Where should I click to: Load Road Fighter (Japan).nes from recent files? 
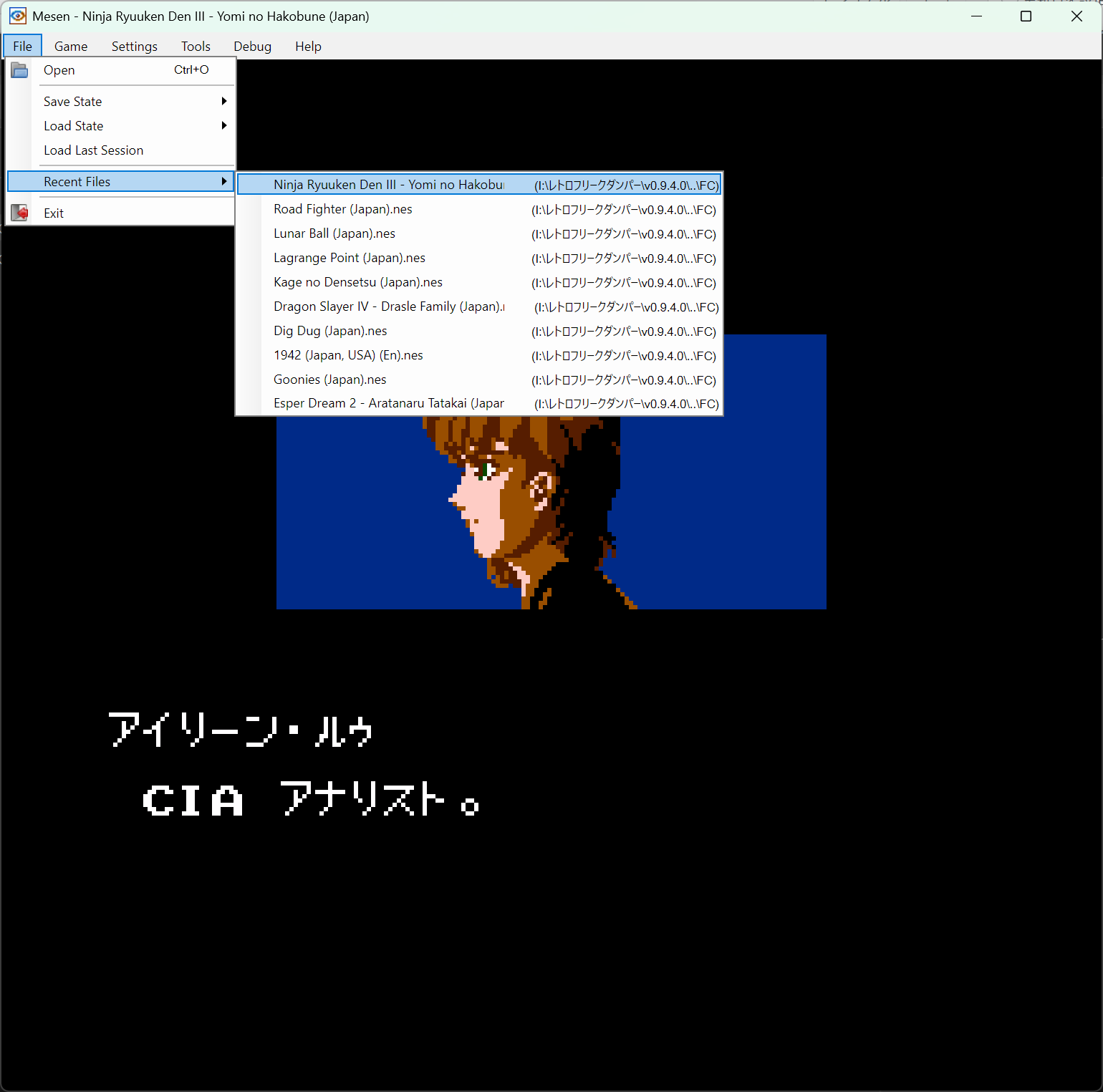pos(343,209)
